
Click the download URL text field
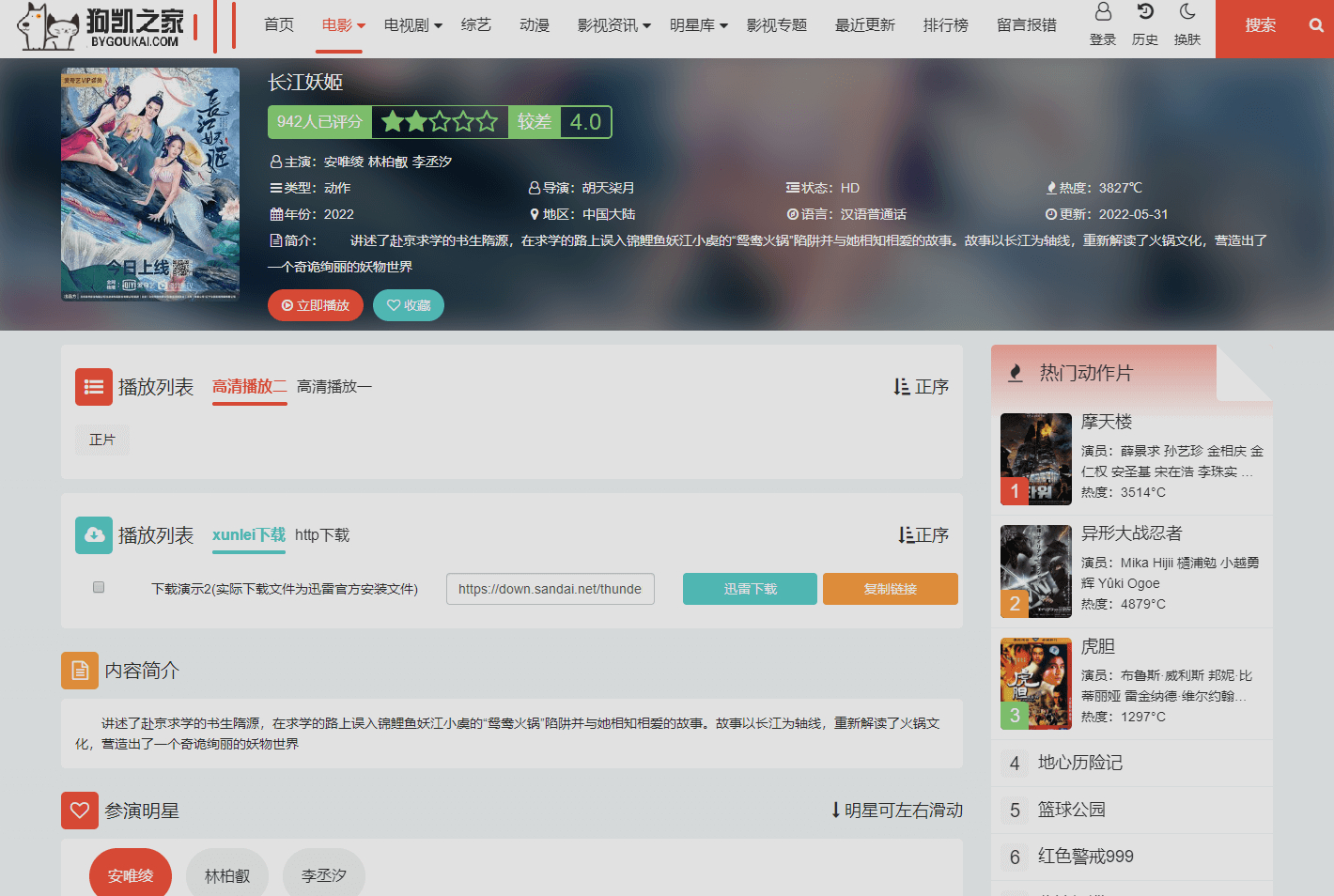551,589
